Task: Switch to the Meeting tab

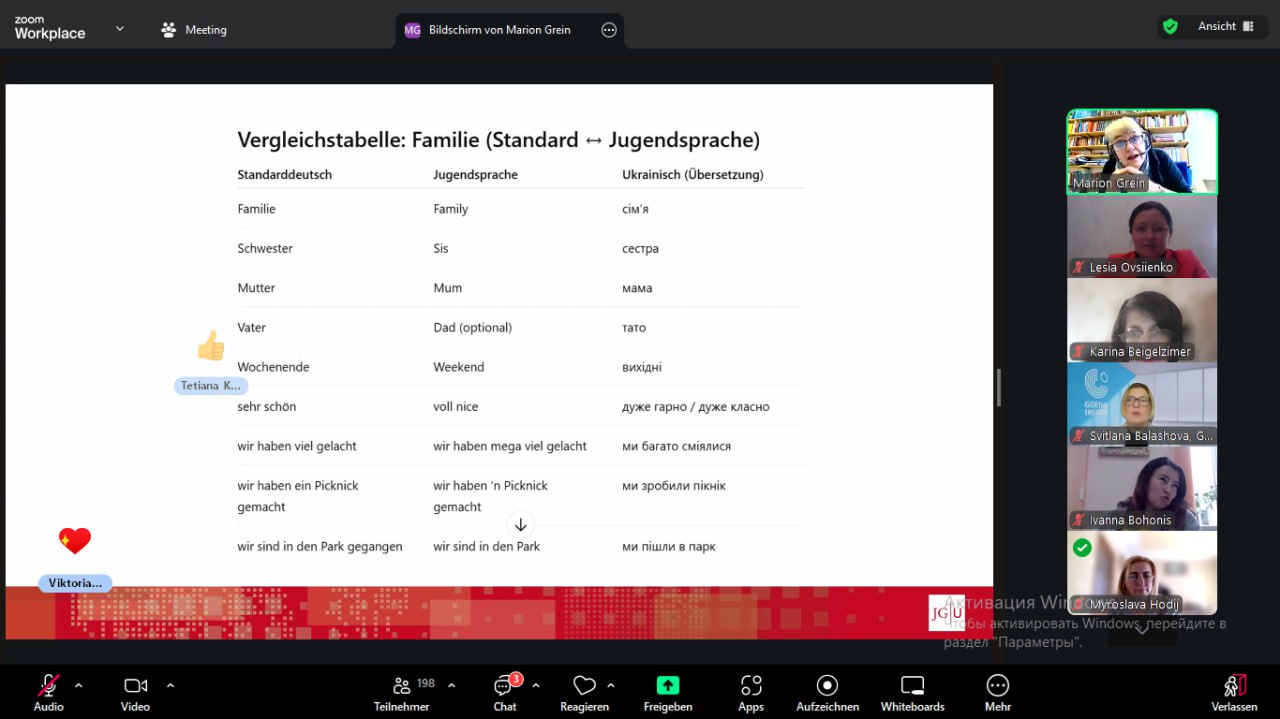Action: pos(194,30)
